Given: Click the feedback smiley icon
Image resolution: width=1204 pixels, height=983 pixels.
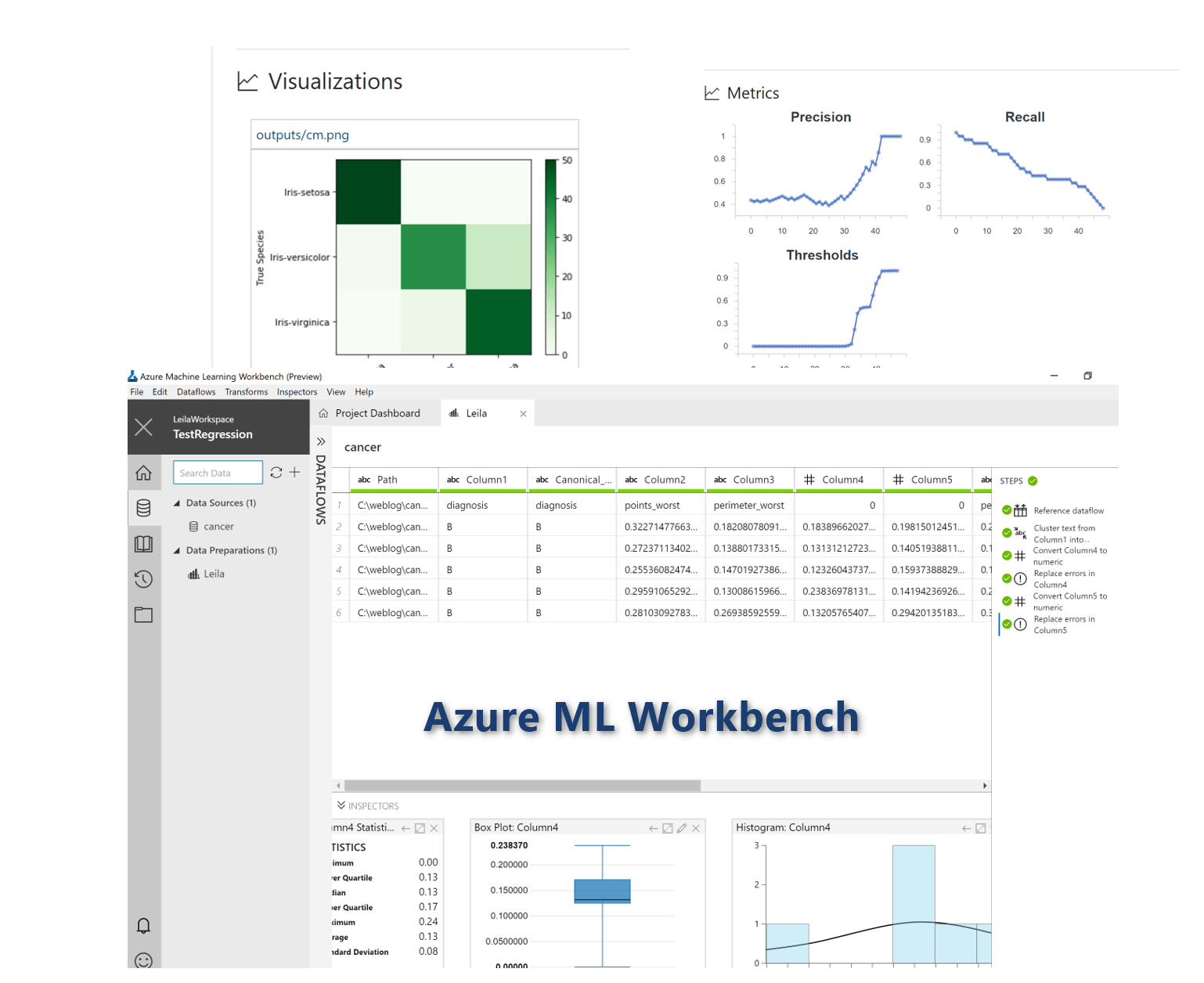Looking at the screenshot, I should [144, 960].
